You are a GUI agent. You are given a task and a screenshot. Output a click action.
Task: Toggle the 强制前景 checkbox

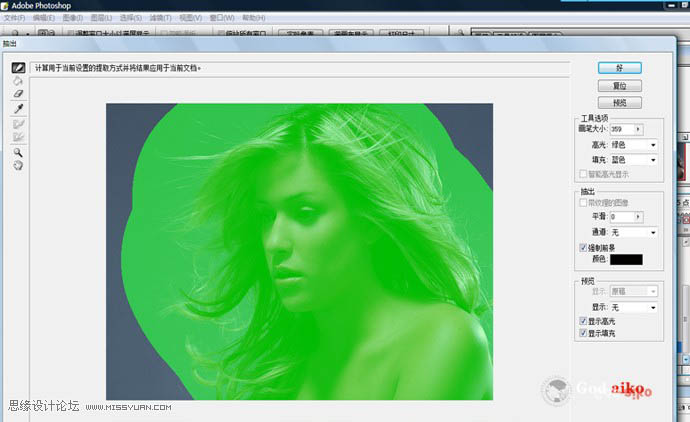click(x=583, y=246)
